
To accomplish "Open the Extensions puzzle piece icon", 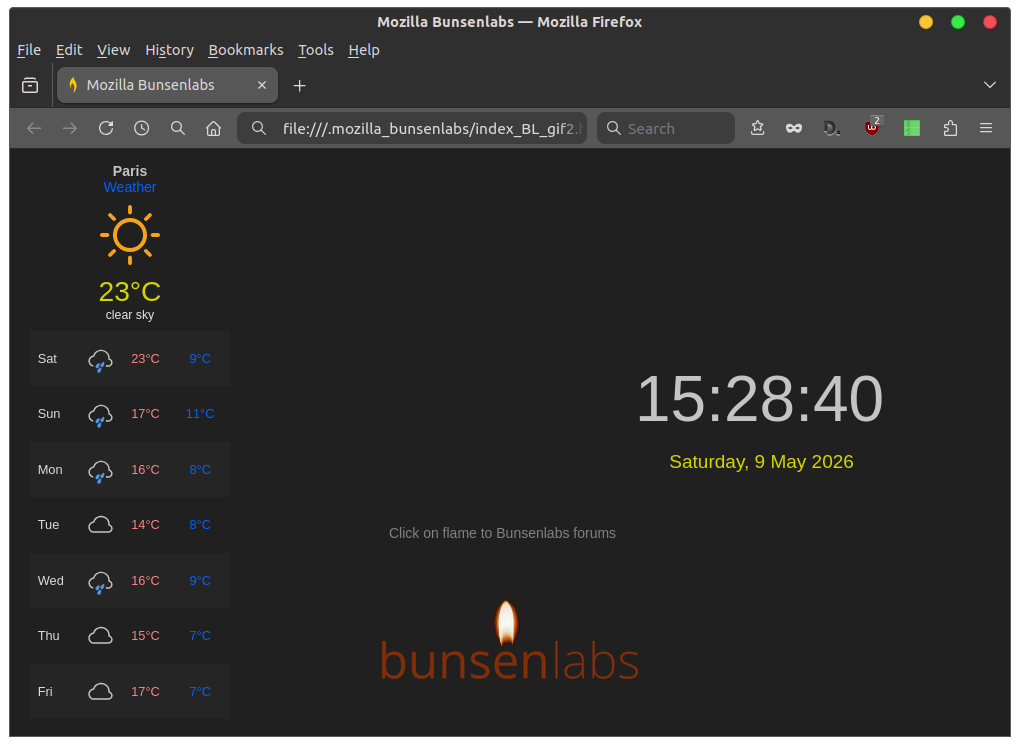I will point(950,128).
